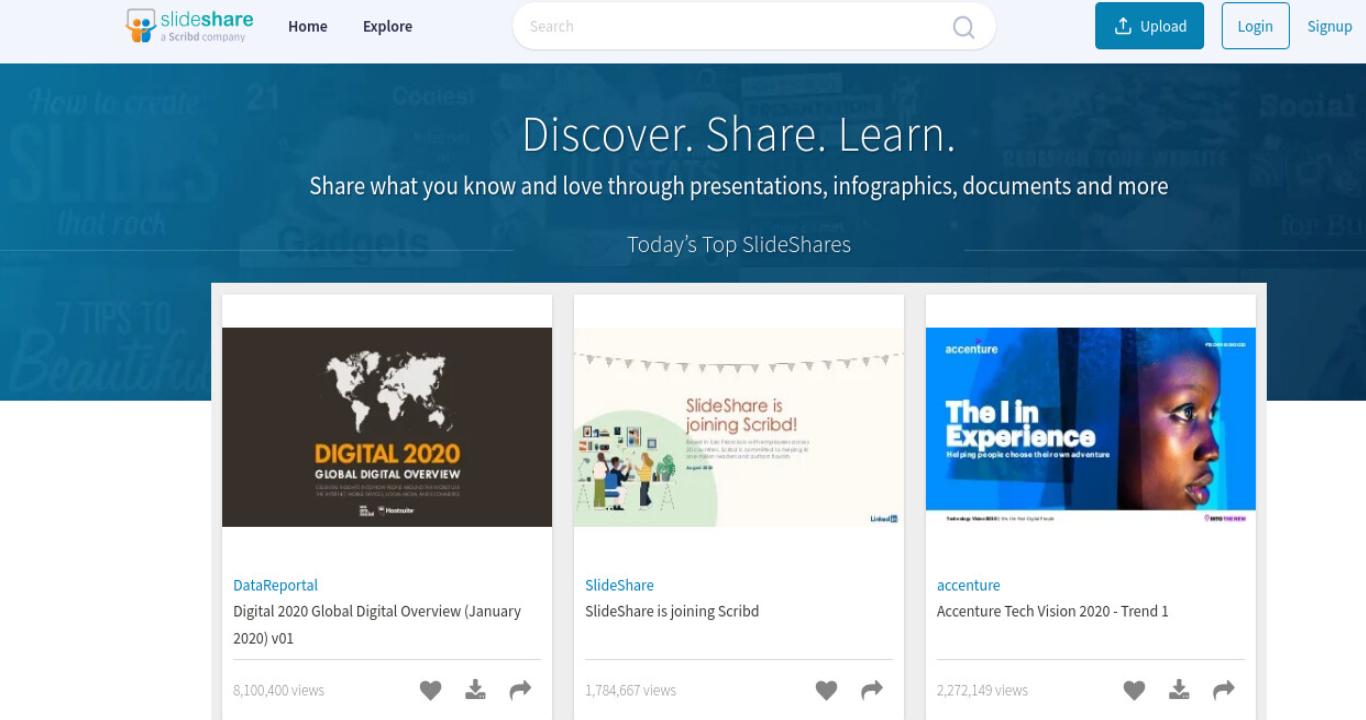Click the Login button

(x=1255, y=26)
